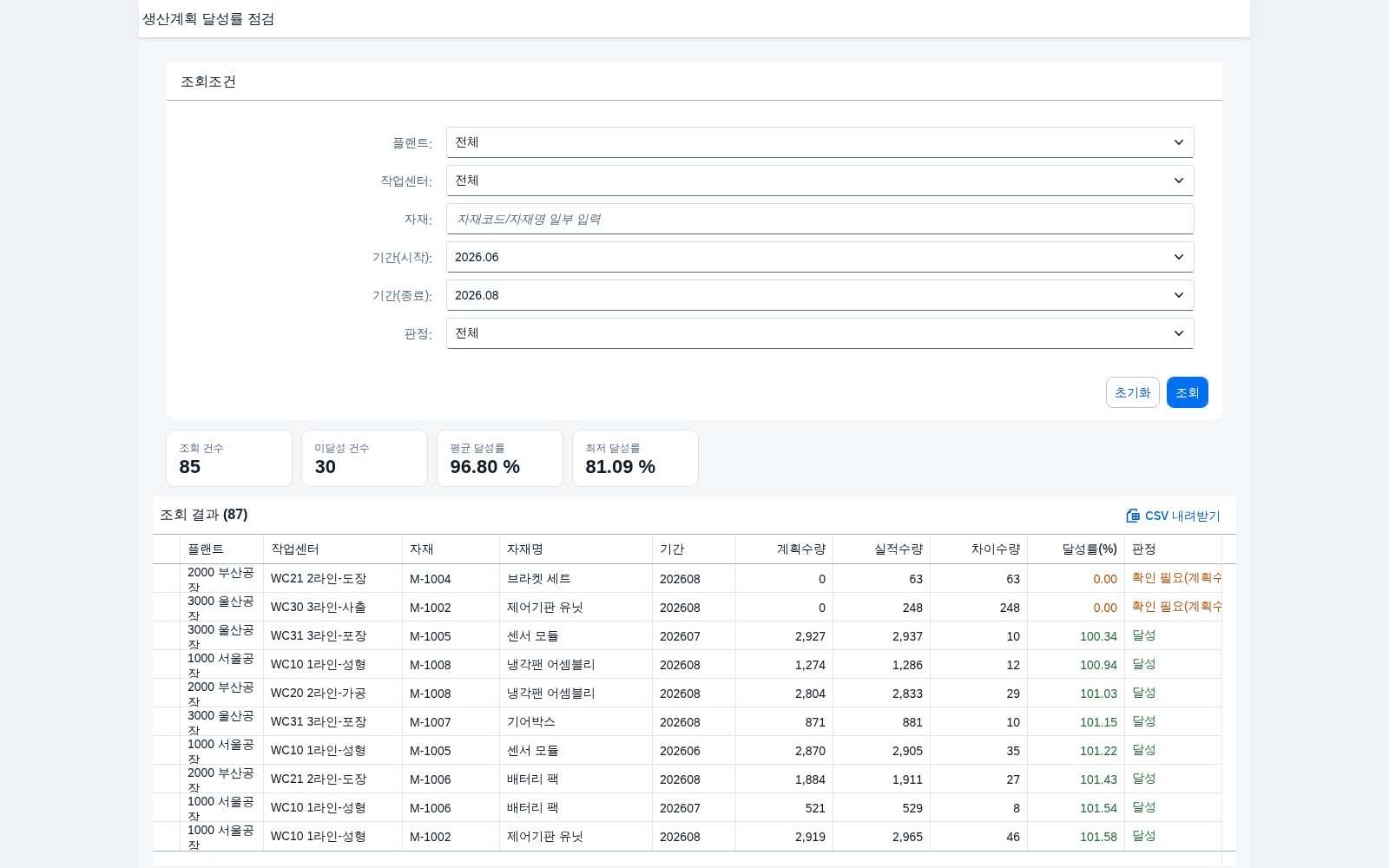Click the 1,274 planned quantity cell
Image resolution: width=1389 pixels, height=868 pixels.
(x=784, y=665)
